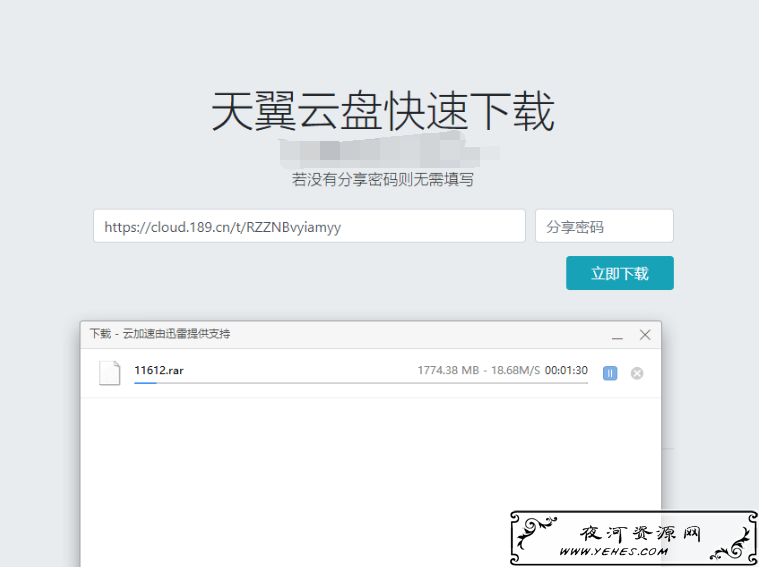This screenshot has height=567, width=759.
Task: Click the 1774.38 MB size text
Action: (x=448, y=370)
